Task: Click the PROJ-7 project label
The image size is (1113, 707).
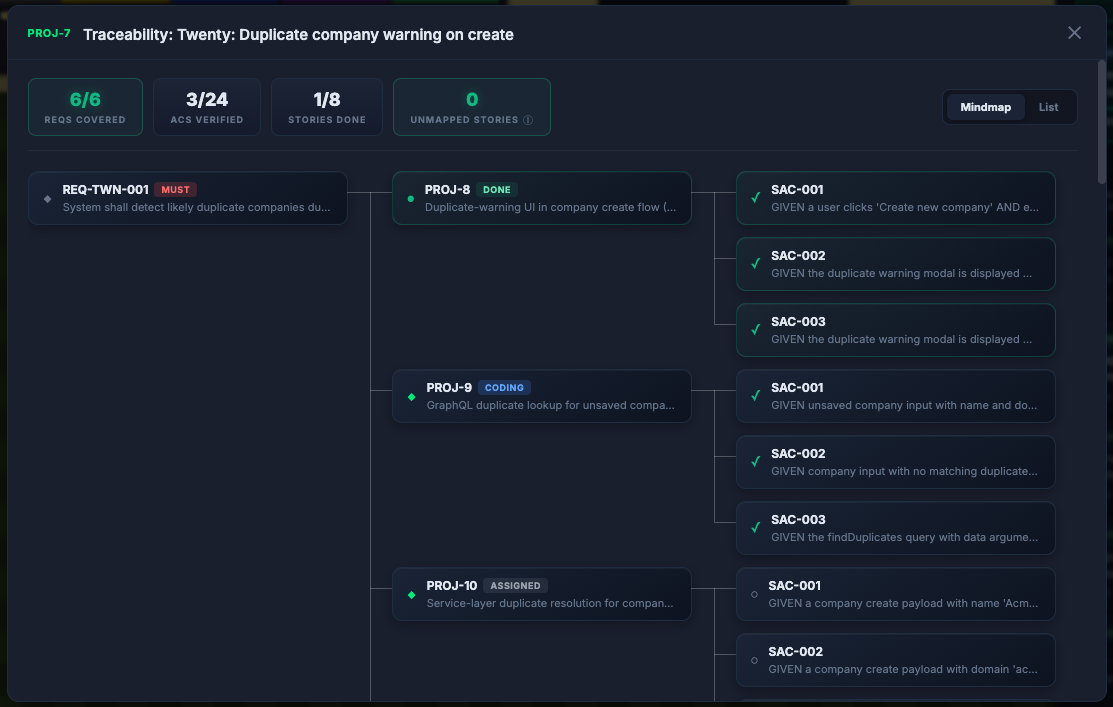Action: 48,33
